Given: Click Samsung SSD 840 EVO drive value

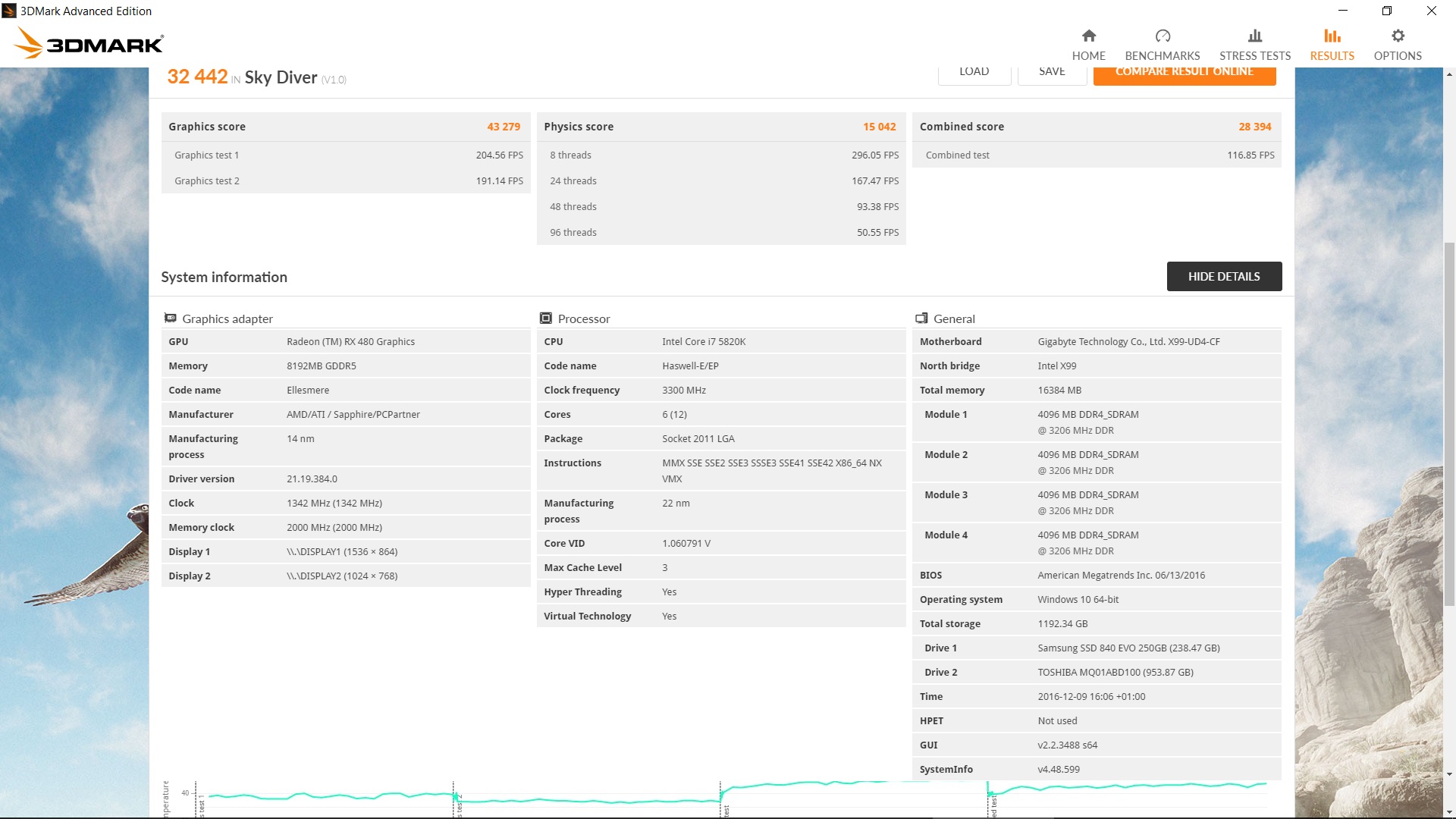Looking at the screenshot, I should [x=1129, y=648].
